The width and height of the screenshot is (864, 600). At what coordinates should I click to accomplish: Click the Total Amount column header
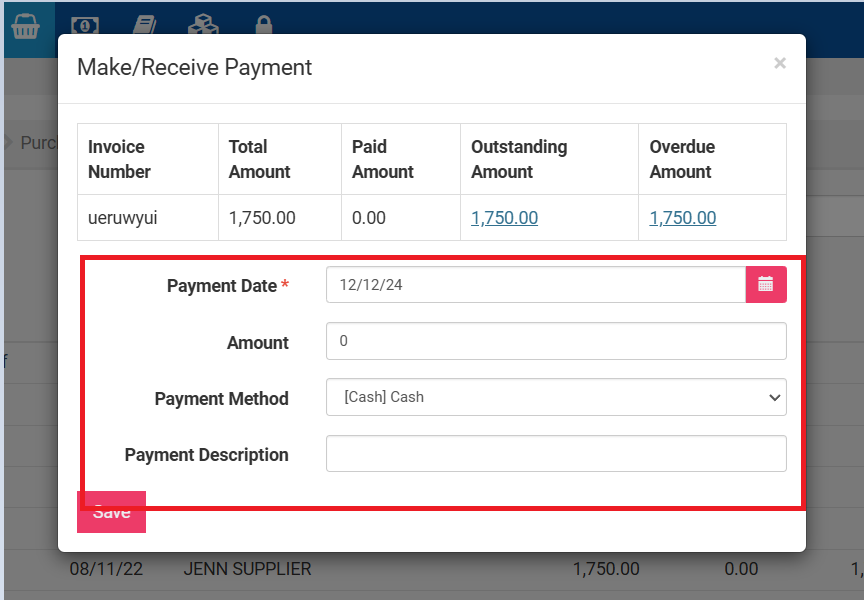tap(280, 159)
